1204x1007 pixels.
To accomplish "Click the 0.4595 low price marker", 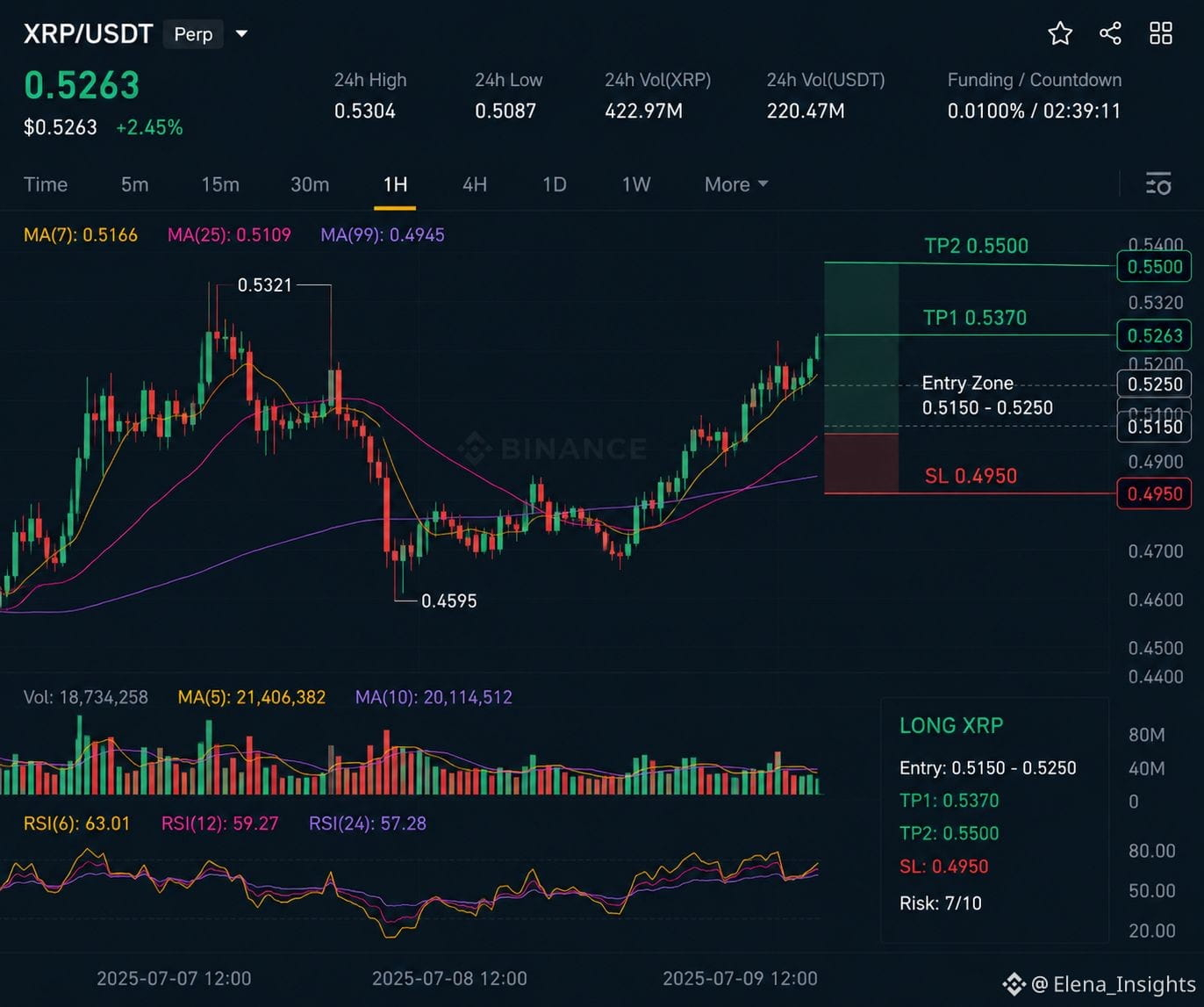I will 449,601.
